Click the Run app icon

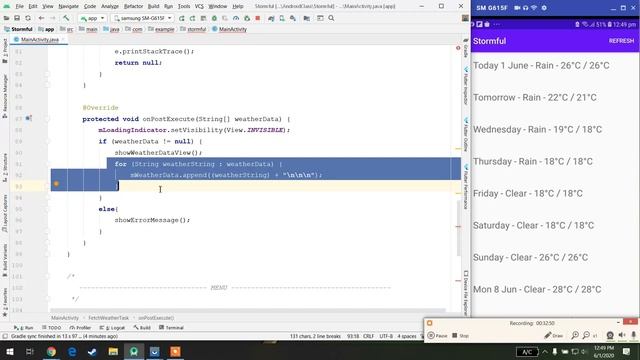tap(182, 18)
